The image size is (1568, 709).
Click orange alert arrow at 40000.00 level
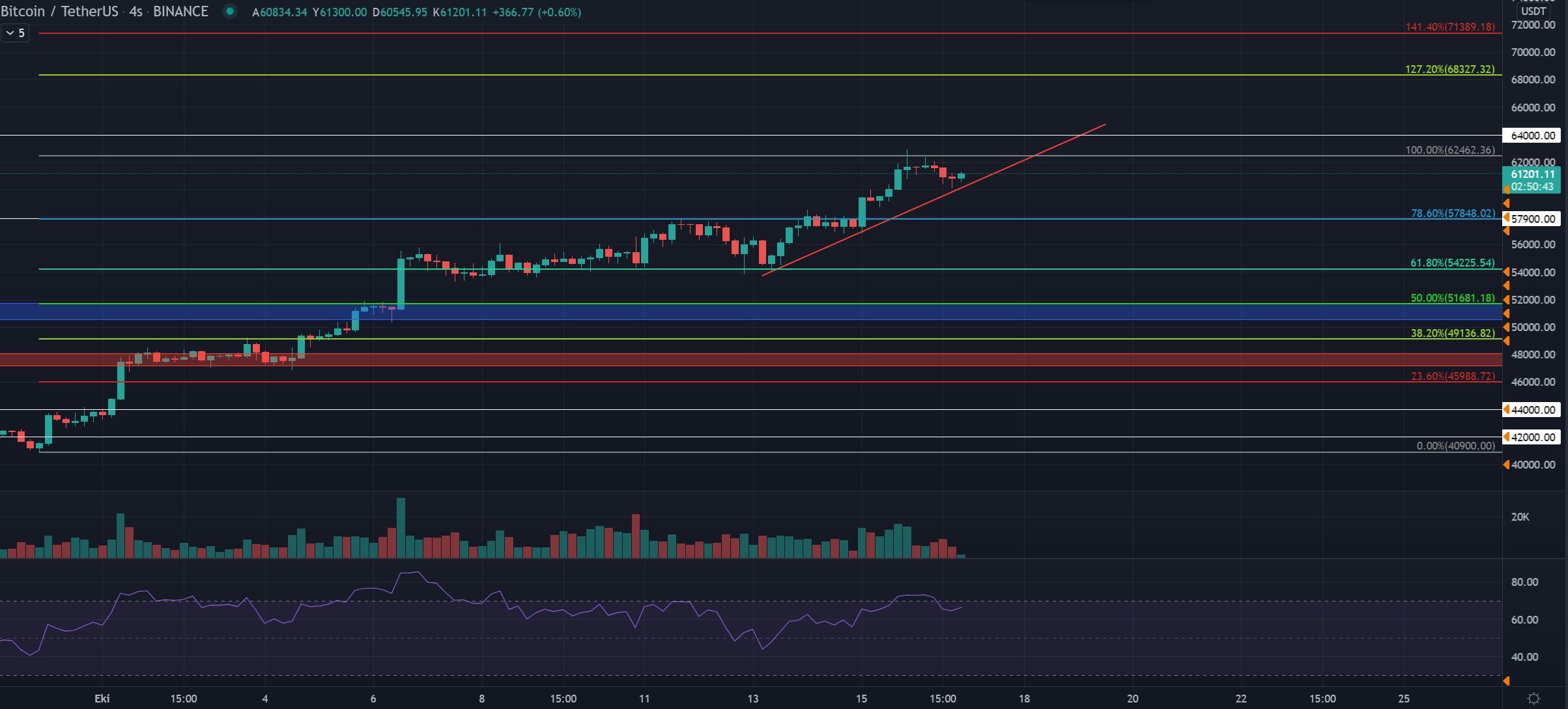[1506, 465]
